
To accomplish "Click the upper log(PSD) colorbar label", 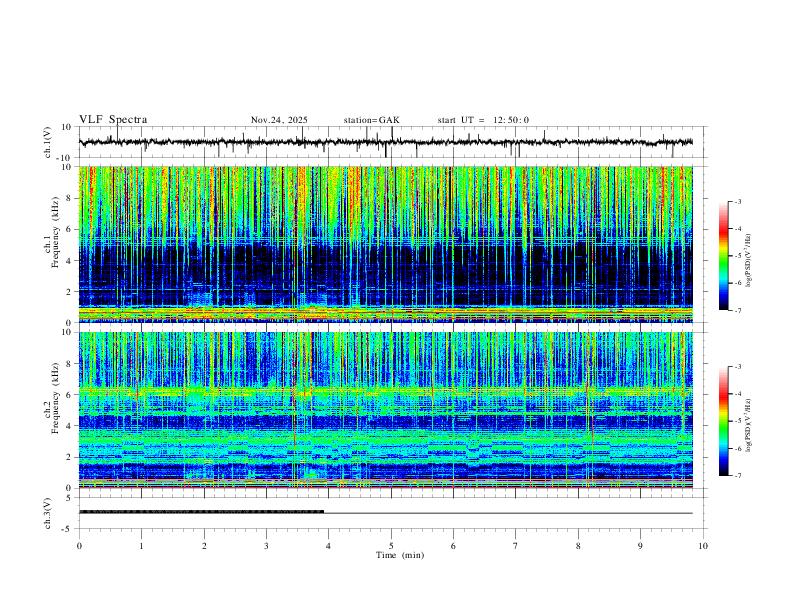I will pos(749,261).
